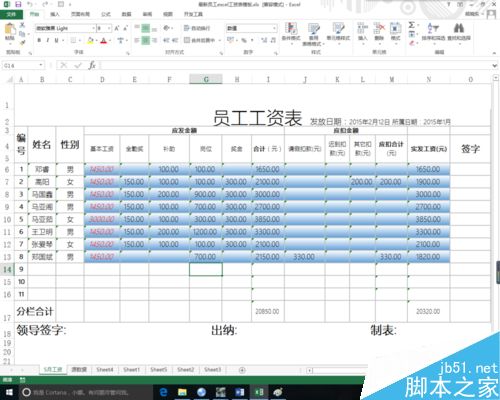Click the Cell Styles icon
This screenshot has height=400, width=500.
338,29
